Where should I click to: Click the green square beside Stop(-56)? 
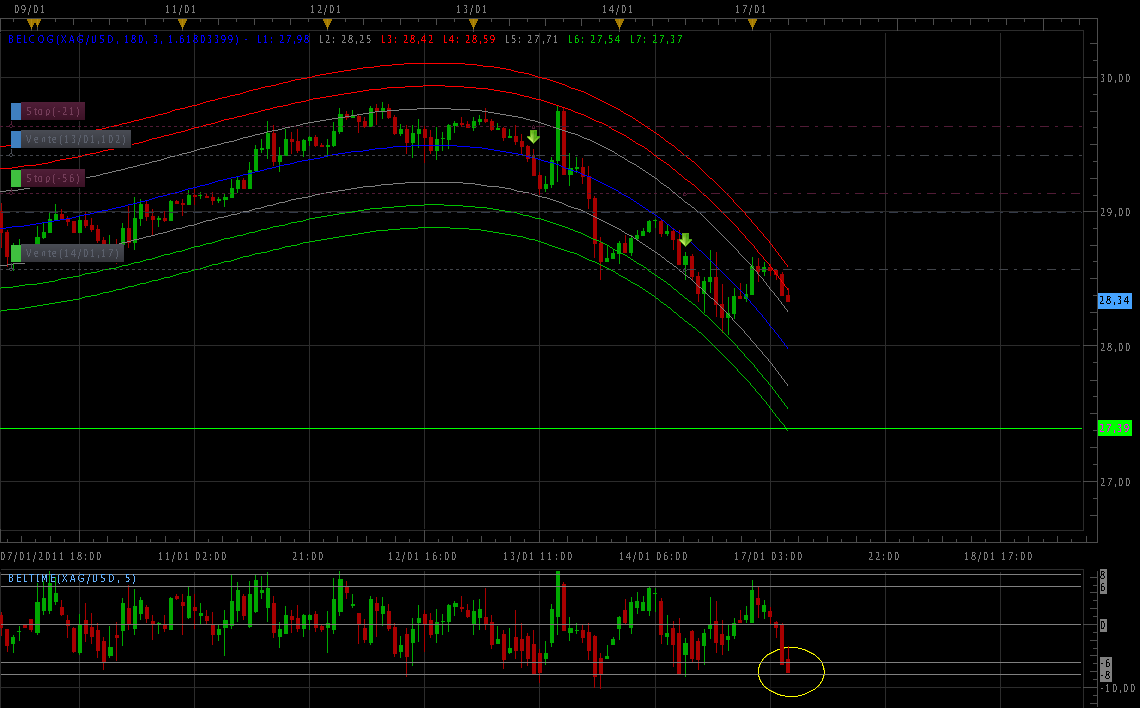[x=16, y=178]
